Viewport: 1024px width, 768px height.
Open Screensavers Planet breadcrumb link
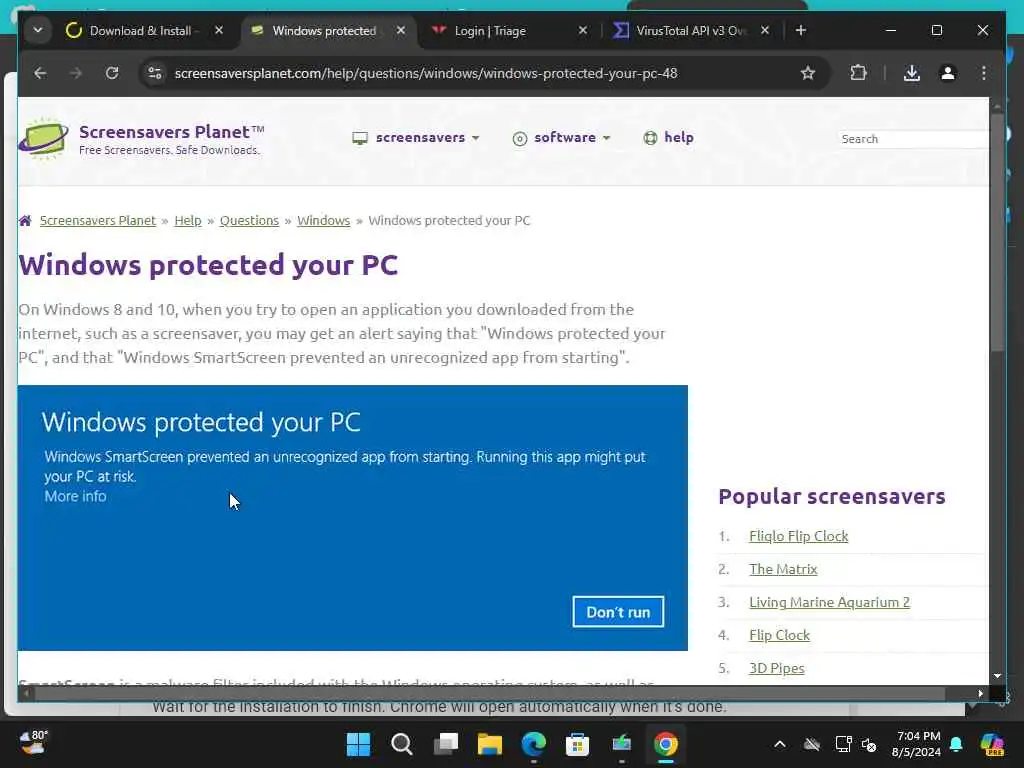(x=98, y=221)
